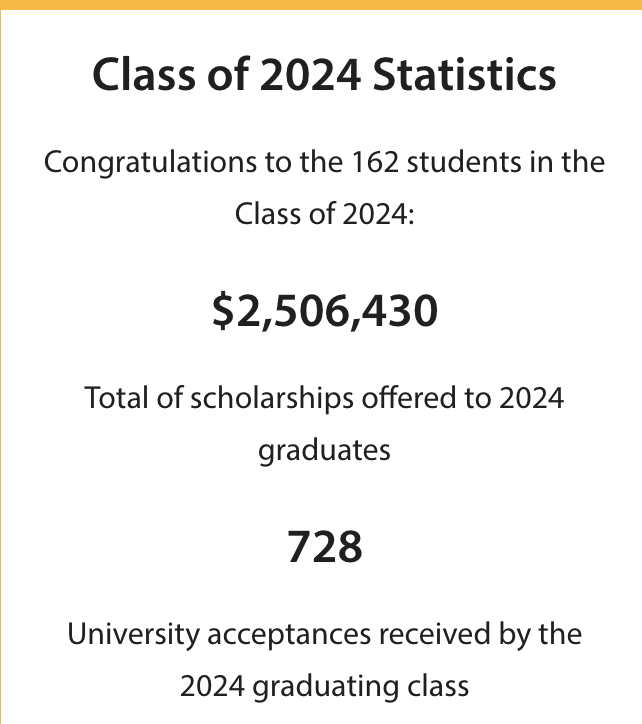Select the word "Statistics" in the heading
The height and width of the screenshot is (724, 642).
465,74
